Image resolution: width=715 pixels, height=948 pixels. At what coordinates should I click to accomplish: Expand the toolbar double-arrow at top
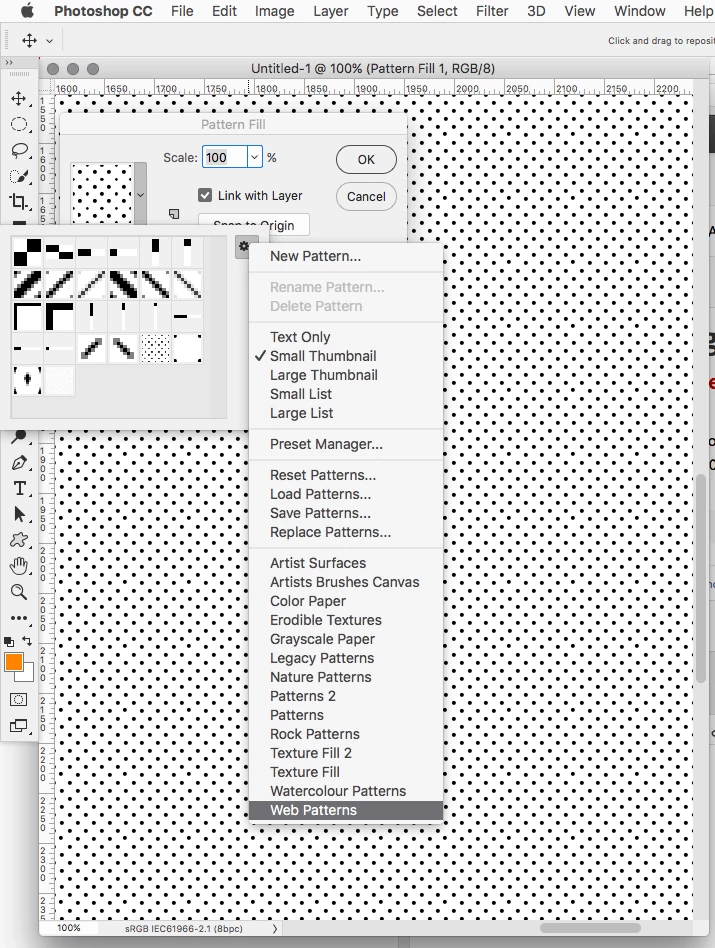pos(8,62)
